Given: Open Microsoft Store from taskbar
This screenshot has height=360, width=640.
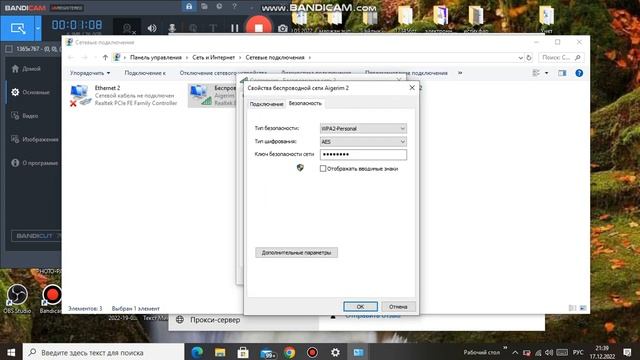Looking at the screenshot, I should 243,352.
